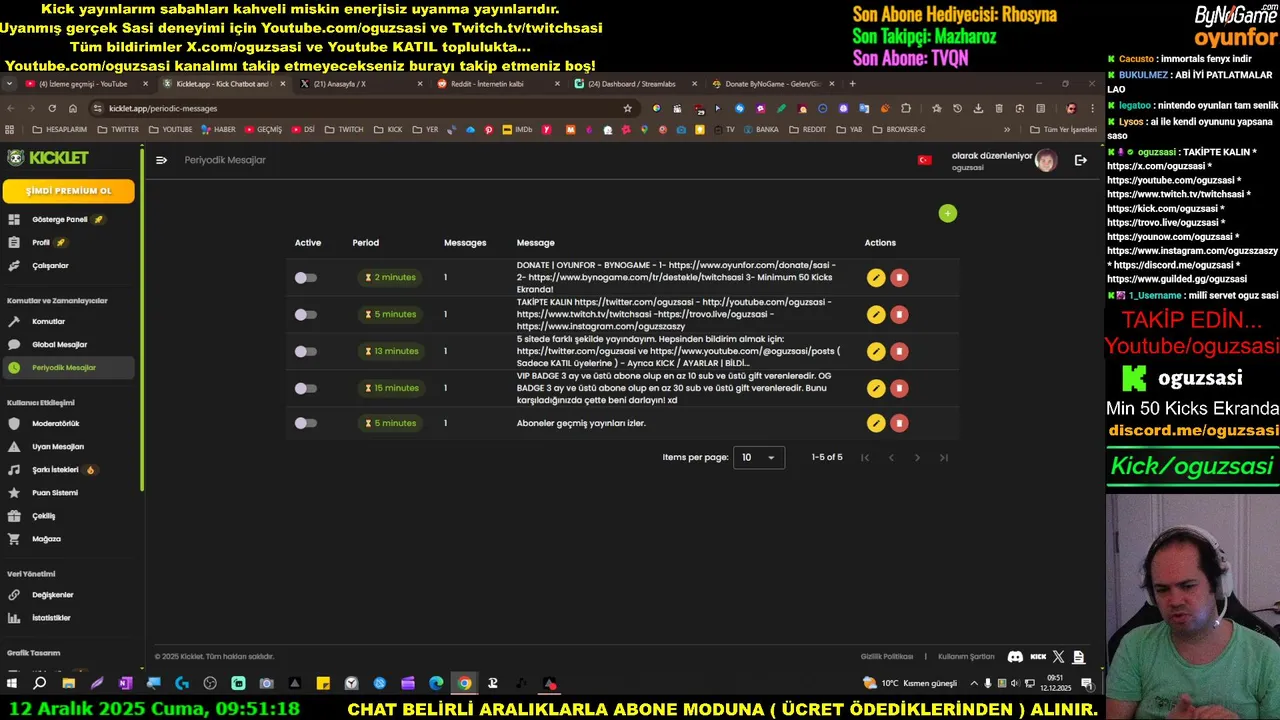Viewport: 1280px width, 720px height.
Task: Open Global Mesajlar in the sidebar
Action: [x=68, y=344]
